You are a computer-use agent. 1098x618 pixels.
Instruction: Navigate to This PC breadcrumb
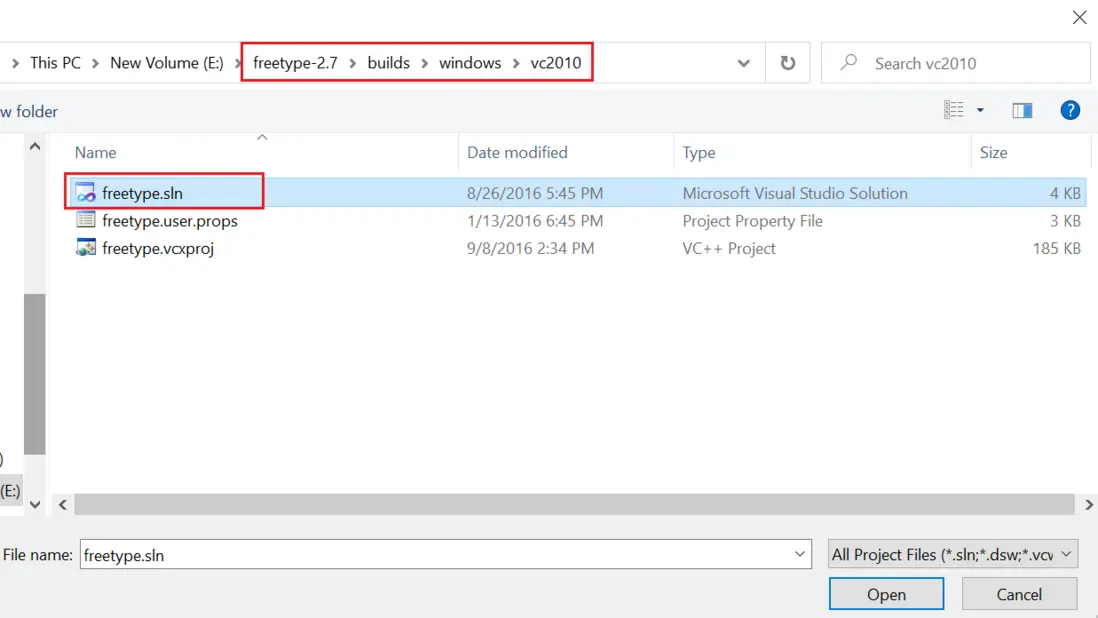(x=55, y=63)
